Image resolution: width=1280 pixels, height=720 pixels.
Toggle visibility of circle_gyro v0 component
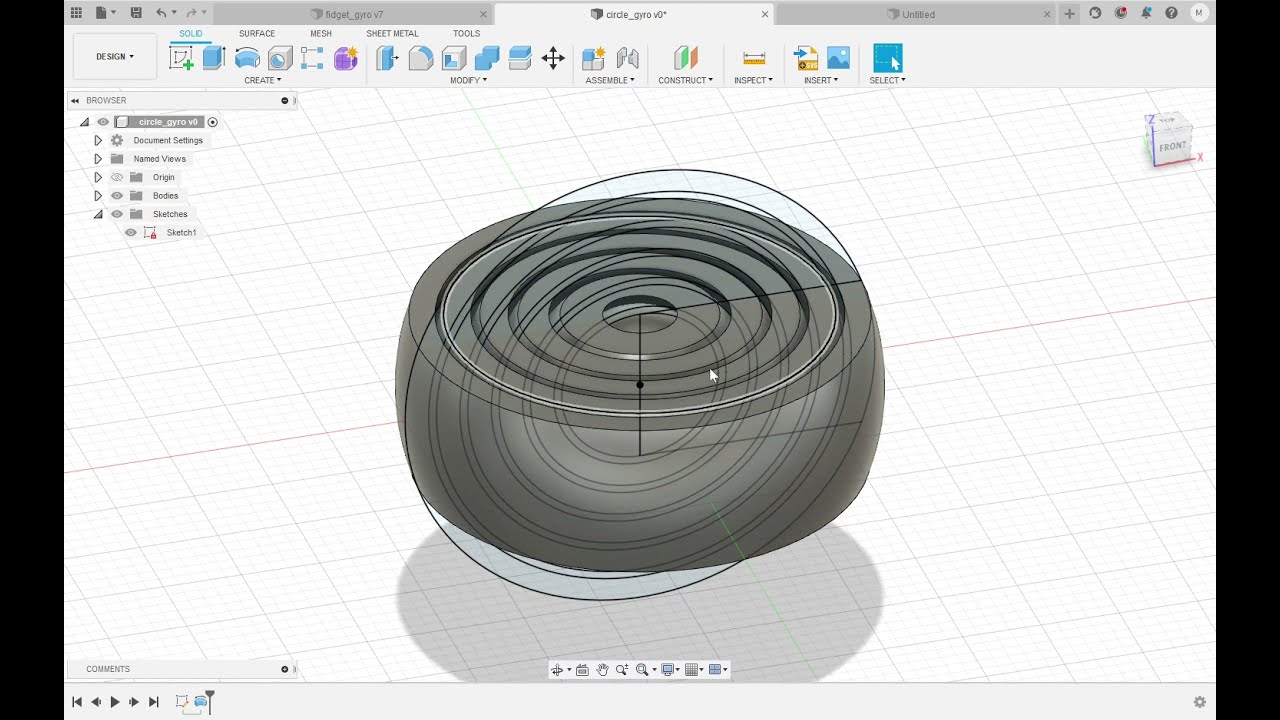(103, 122)
